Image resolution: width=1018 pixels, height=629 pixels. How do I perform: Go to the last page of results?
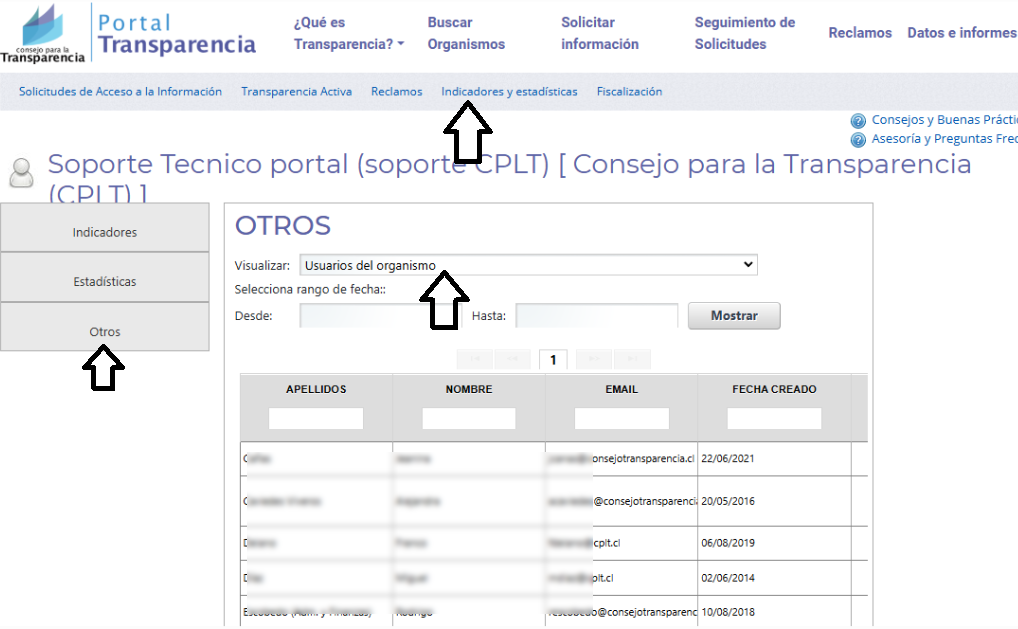[x=632, y=359]
